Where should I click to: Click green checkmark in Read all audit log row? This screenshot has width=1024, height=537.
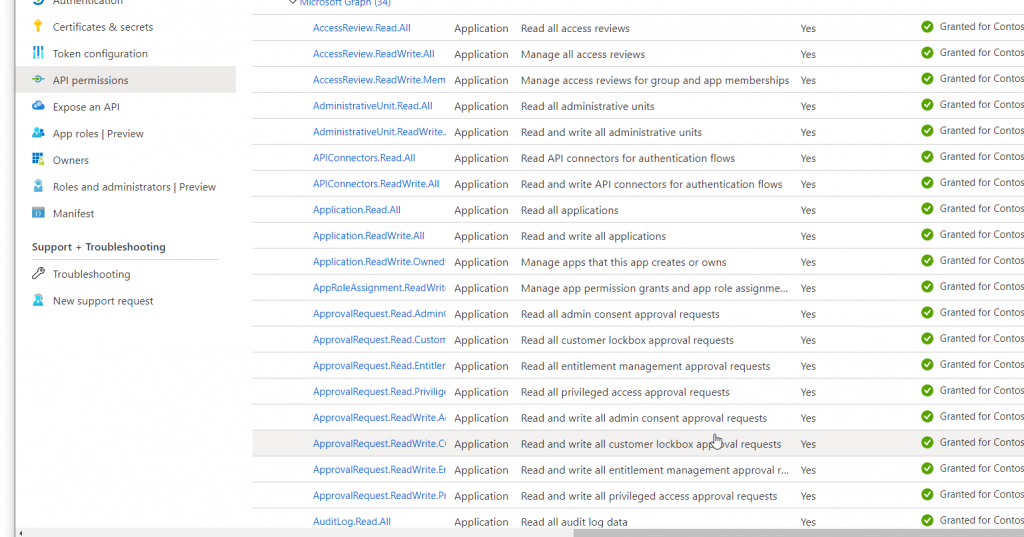click(927, 521)
